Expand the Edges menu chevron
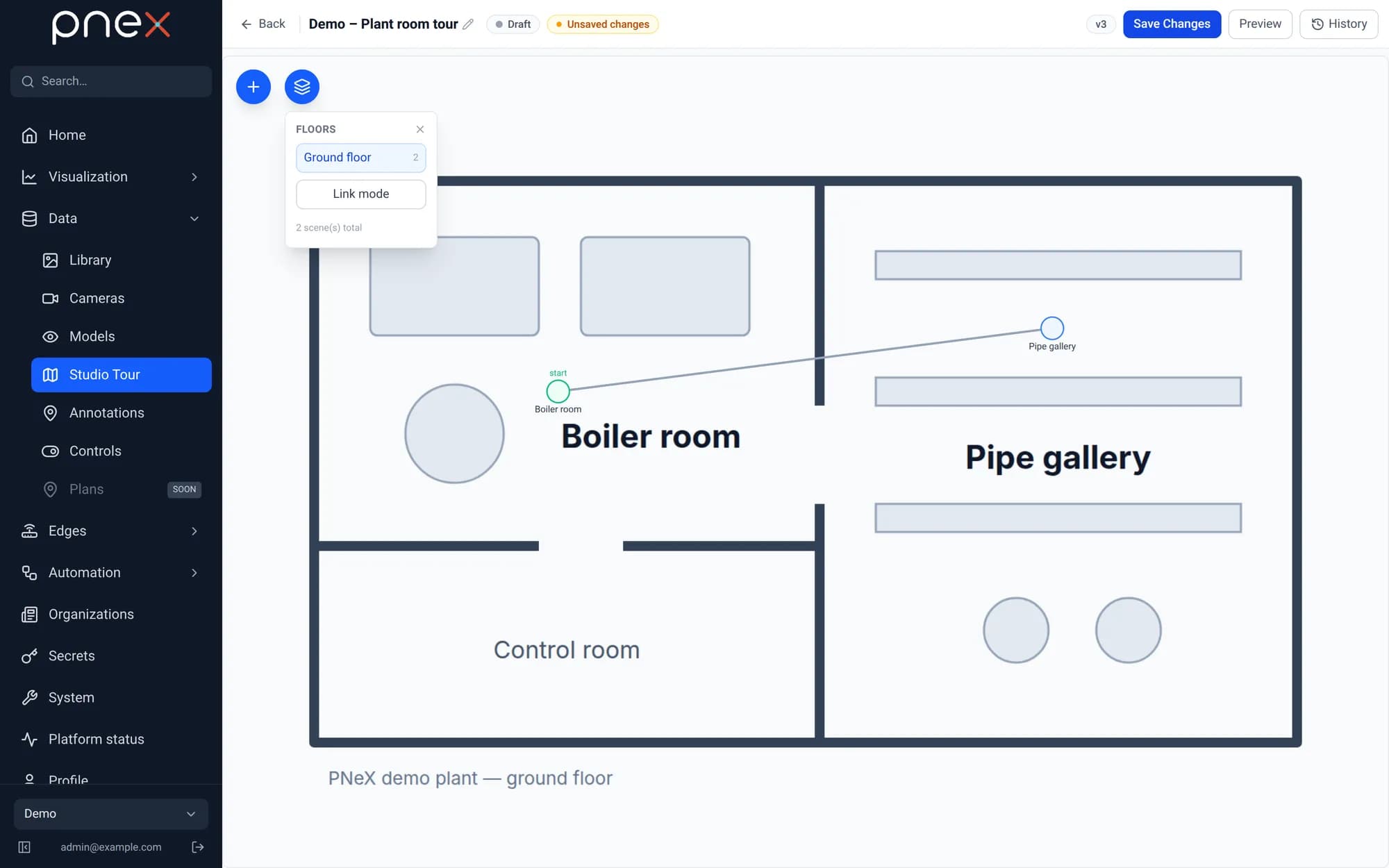This screenshot has height=868, width=1389. point(194,531)
